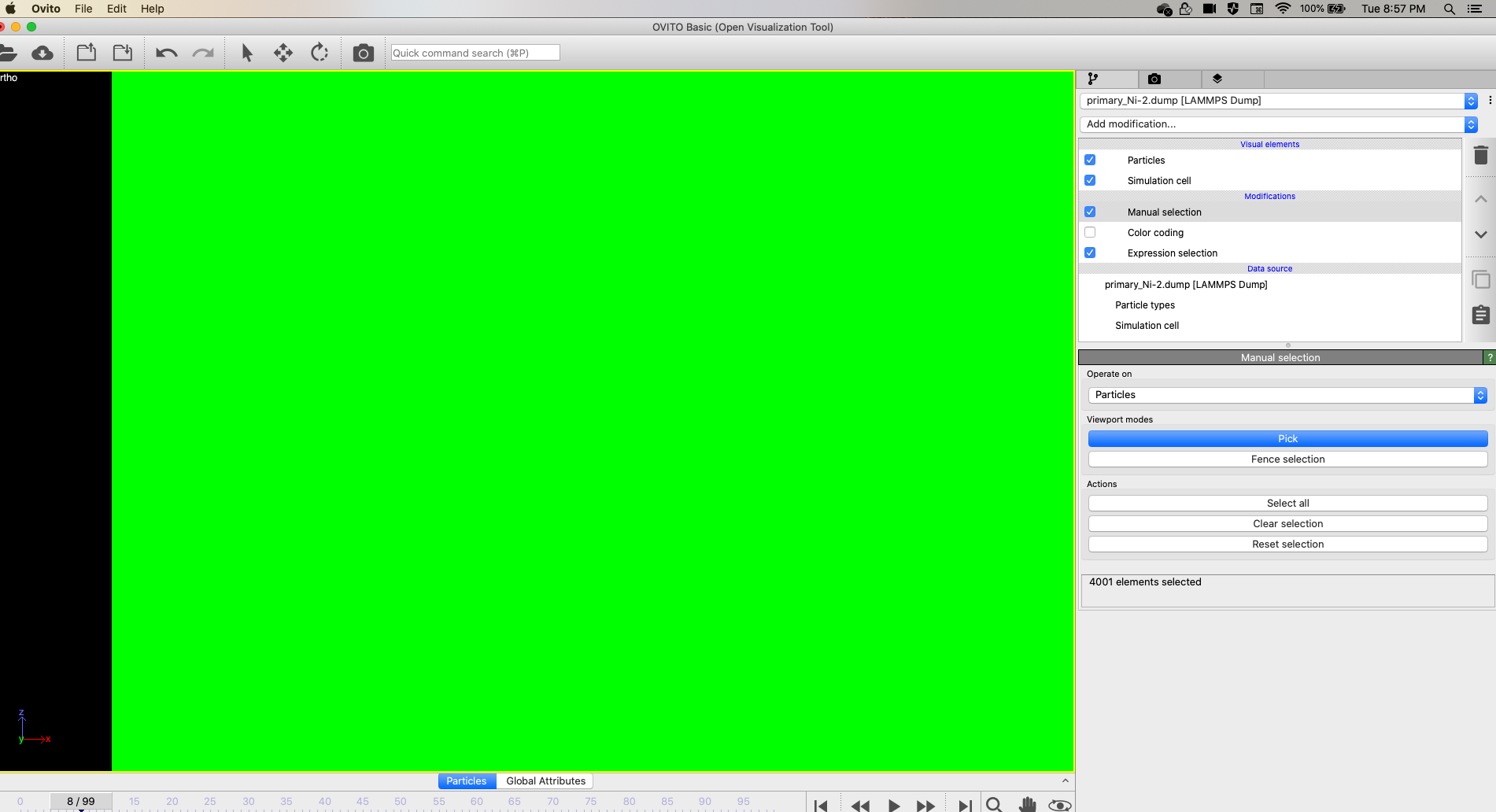Move modifier down with down-arrow icon
Viewport: 1496px width, 812px height.
(1480, 234)
